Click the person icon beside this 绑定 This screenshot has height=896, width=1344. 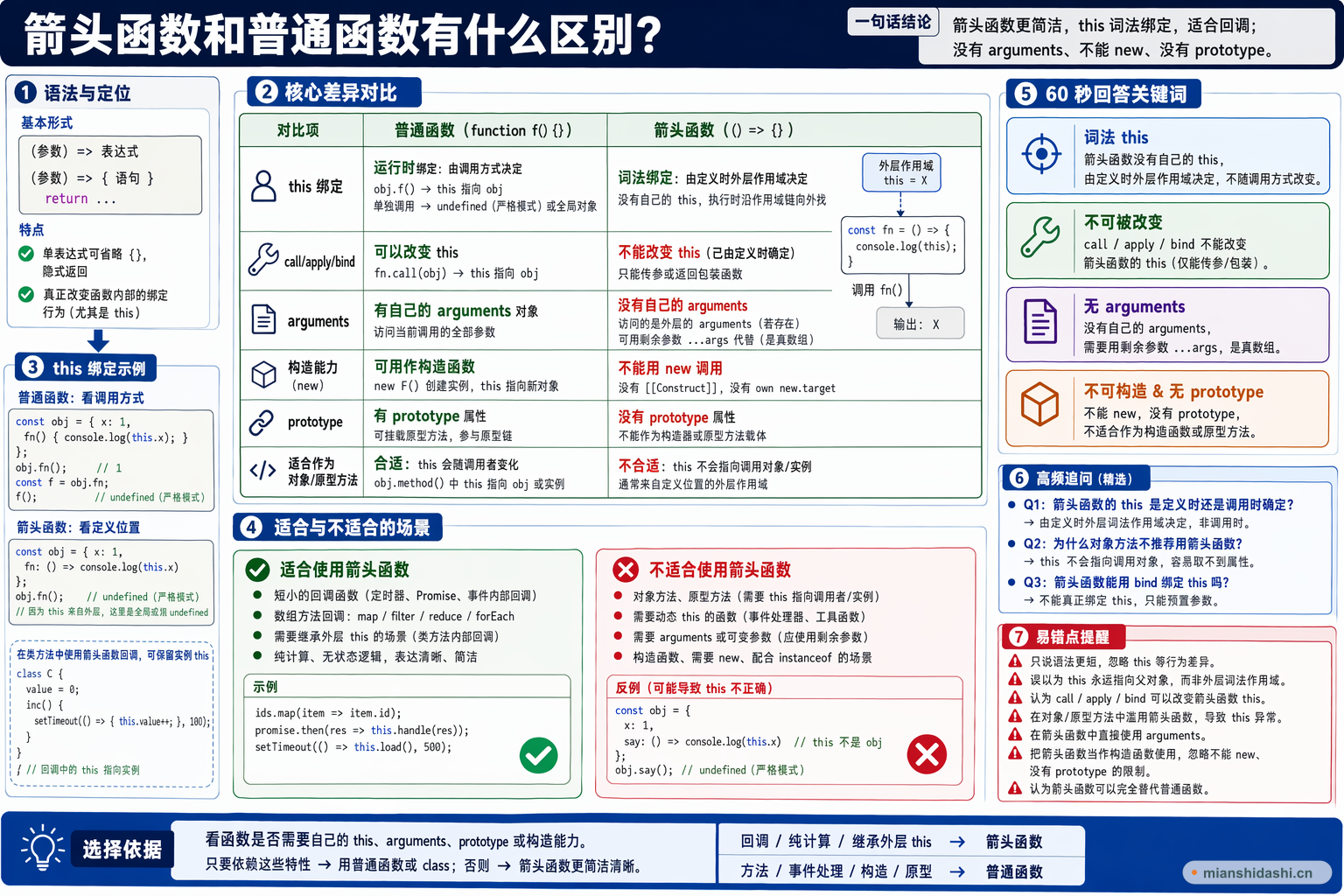click(263, 186)
